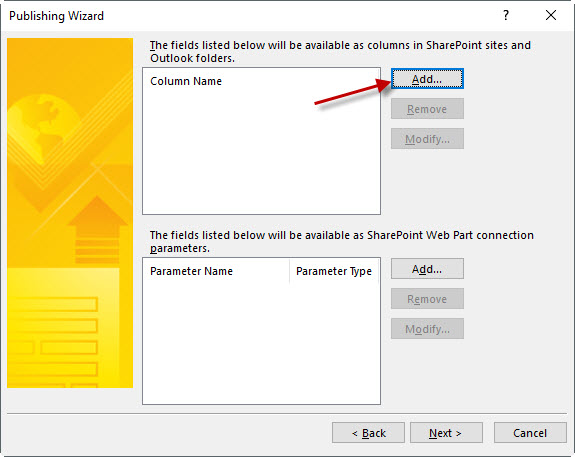Add a Web Part connection parameter
This screenshot has width=575, height=457.
click(x=427, y=269)
